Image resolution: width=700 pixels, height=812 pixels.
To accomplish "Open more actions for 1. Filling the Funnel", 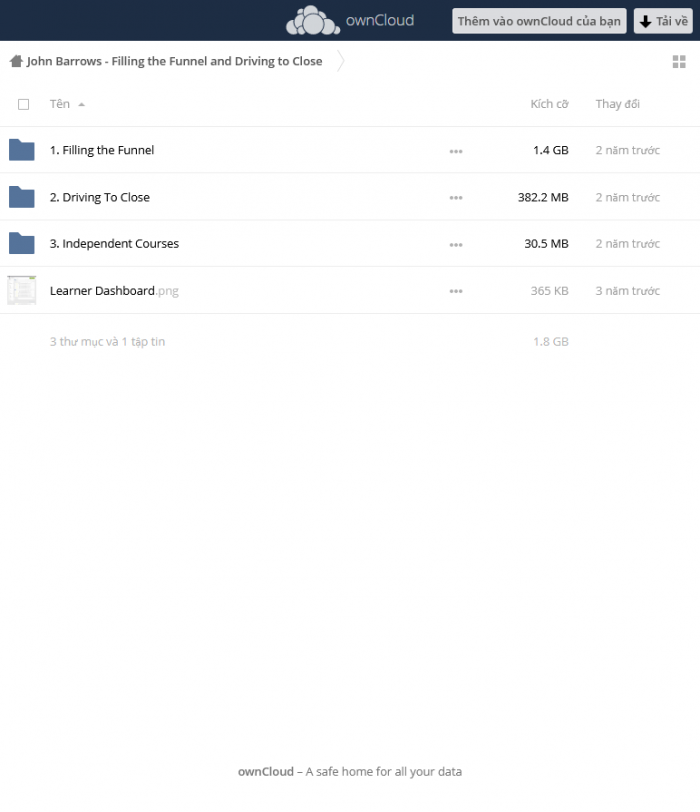I will point(456,151).
